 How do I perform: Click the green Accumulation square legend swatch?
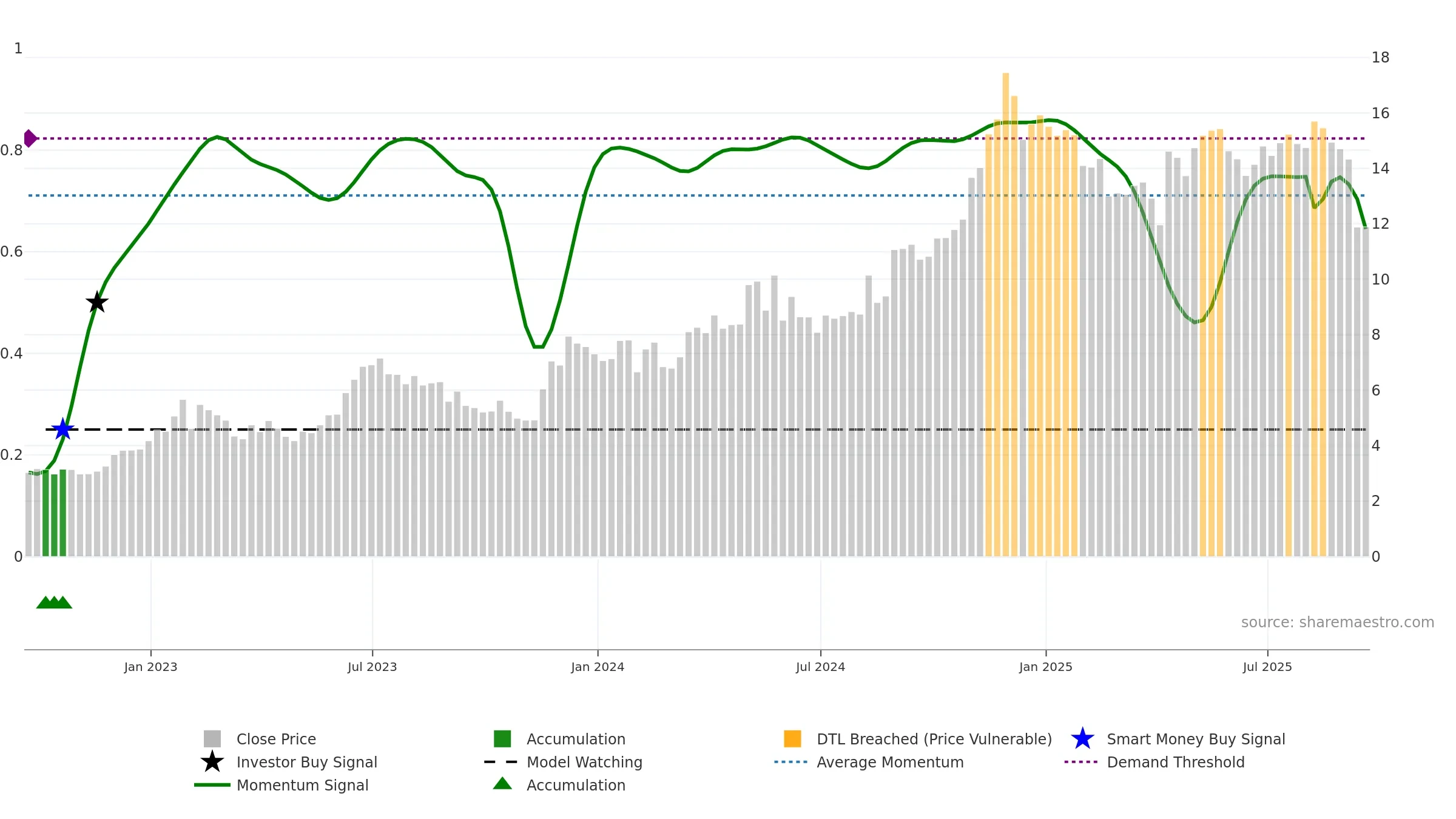[502, 739]
